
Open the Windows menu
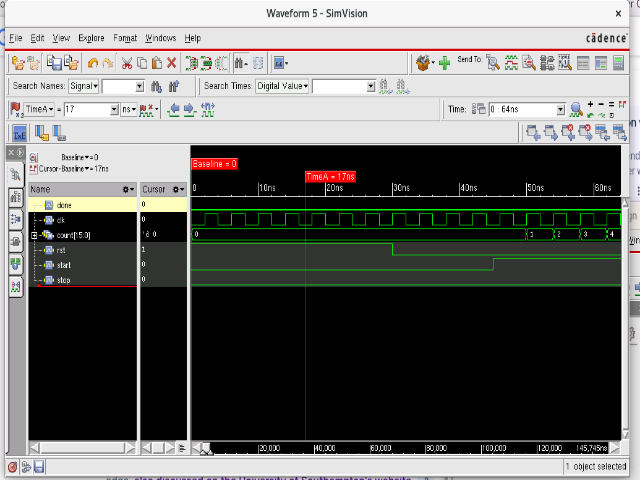pyautogui.click(x=160, y=38)
